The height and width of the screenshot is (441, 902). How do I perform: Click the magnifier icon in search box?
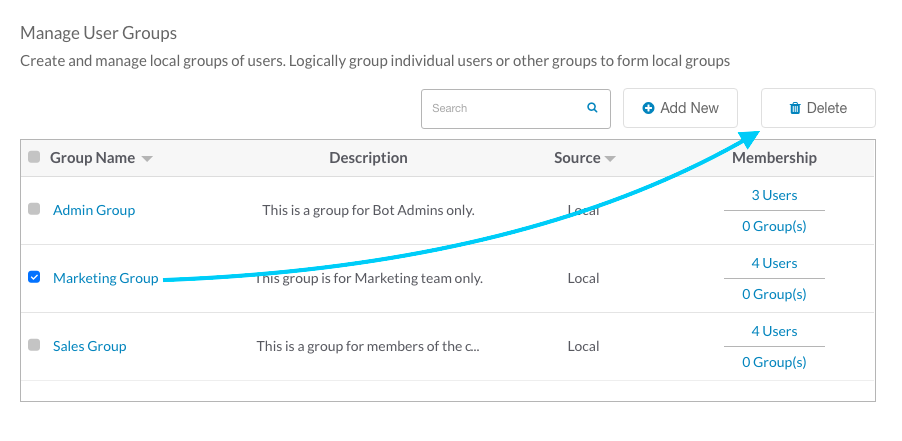[x=592, y=108]
